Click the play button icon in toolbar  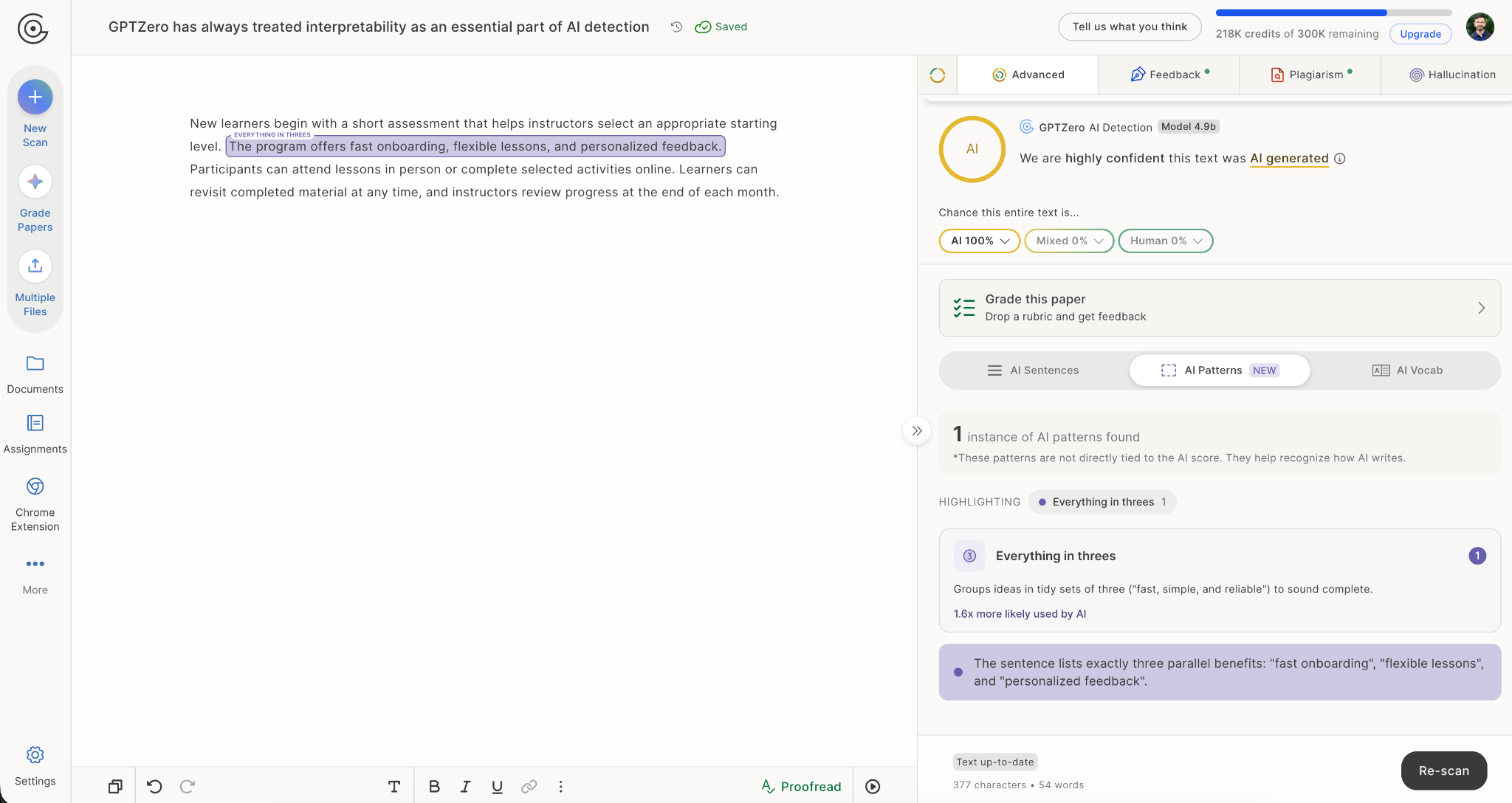click(873, 787)
